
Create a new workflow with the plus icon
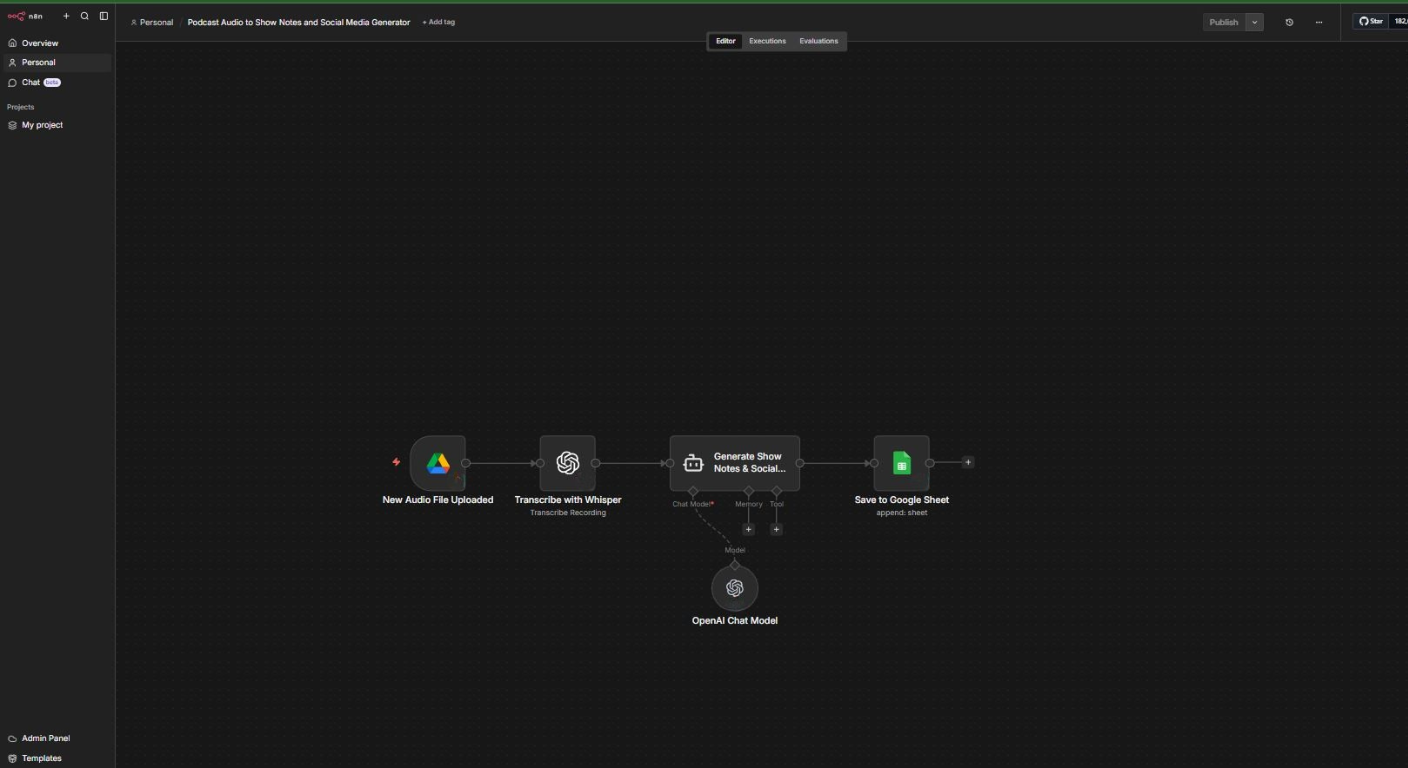66,15
